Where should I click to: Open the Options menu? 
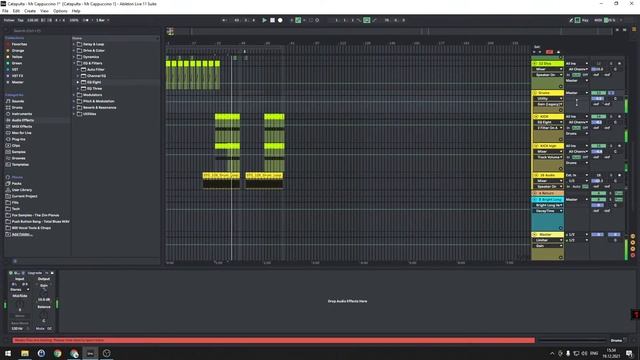[60, 11]
